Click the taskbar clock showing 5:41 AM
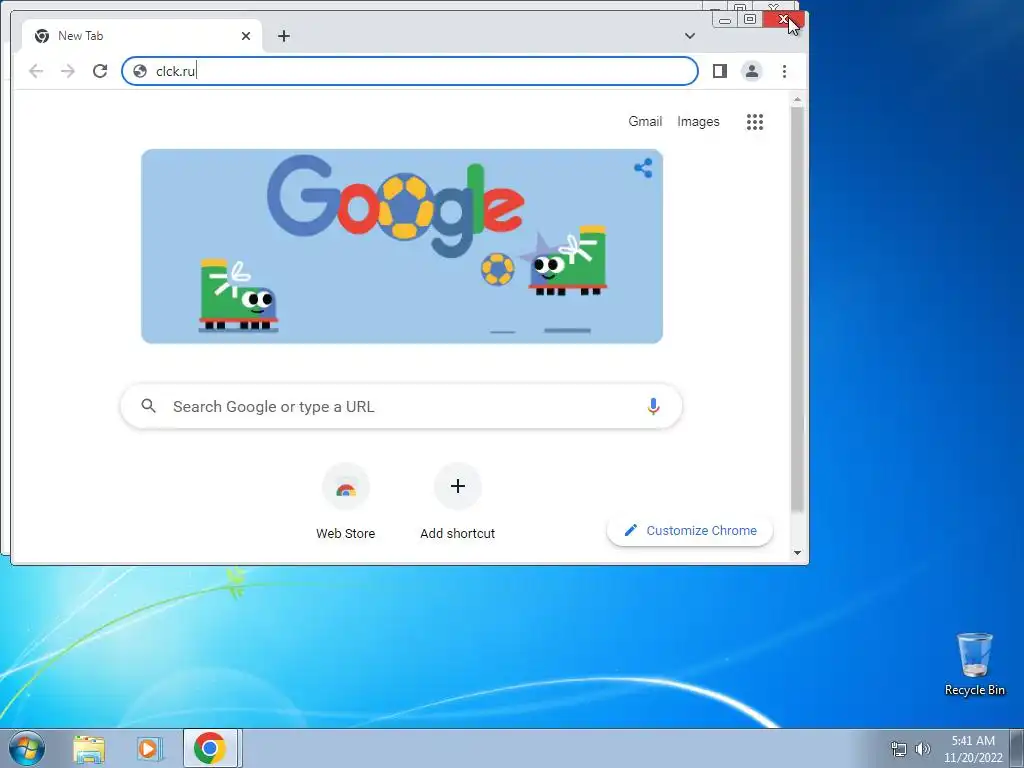1024x768 pixels. click(973, 749)
